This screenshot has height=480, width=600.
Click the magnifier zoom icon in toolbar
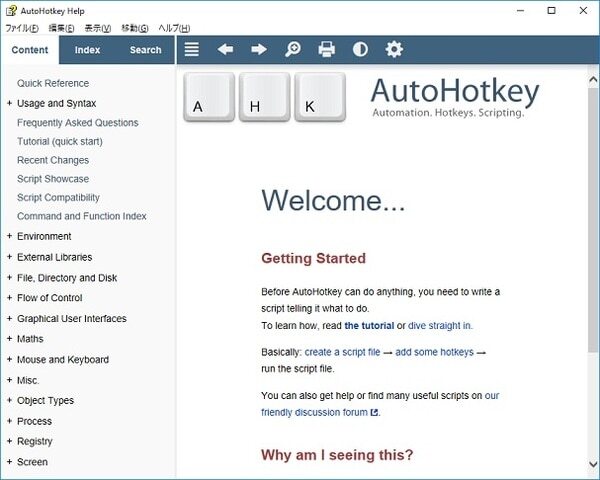click(293, 49)
